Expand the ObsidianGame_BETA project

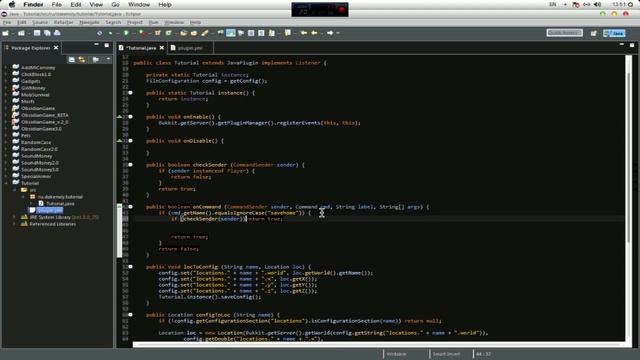(x=6, y=115)
